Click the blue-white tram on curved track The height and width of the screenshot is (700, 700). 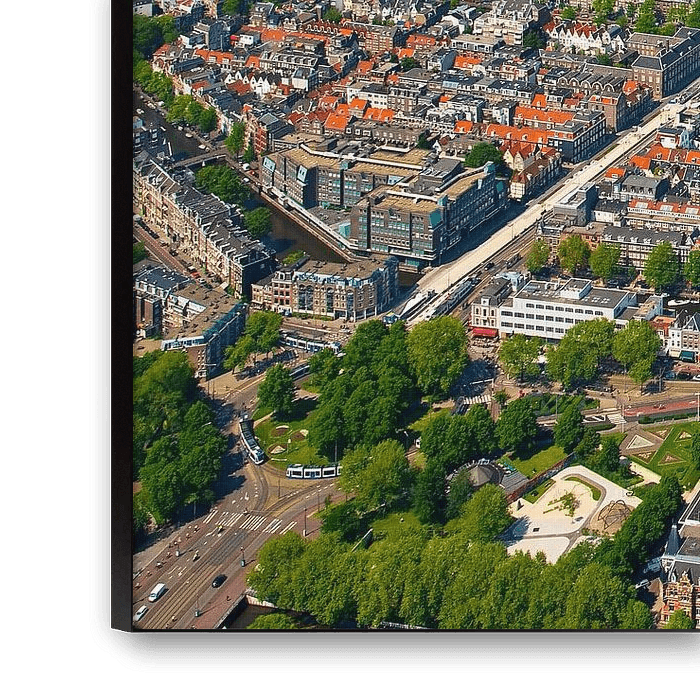313,471
